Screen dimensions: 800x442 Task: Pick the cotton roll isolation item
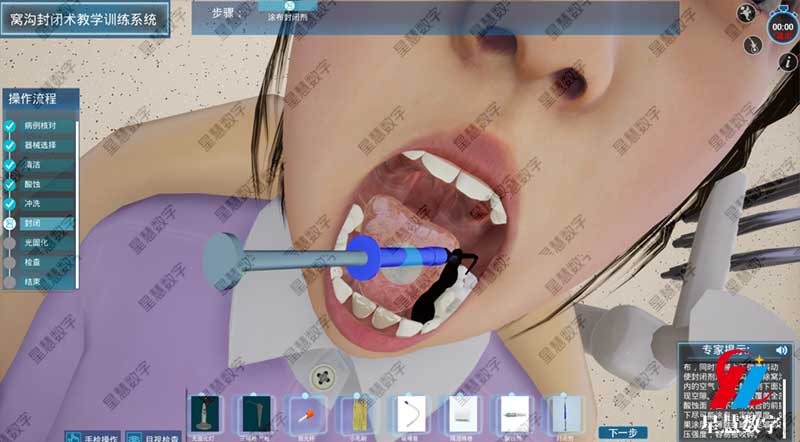(462, 415)
